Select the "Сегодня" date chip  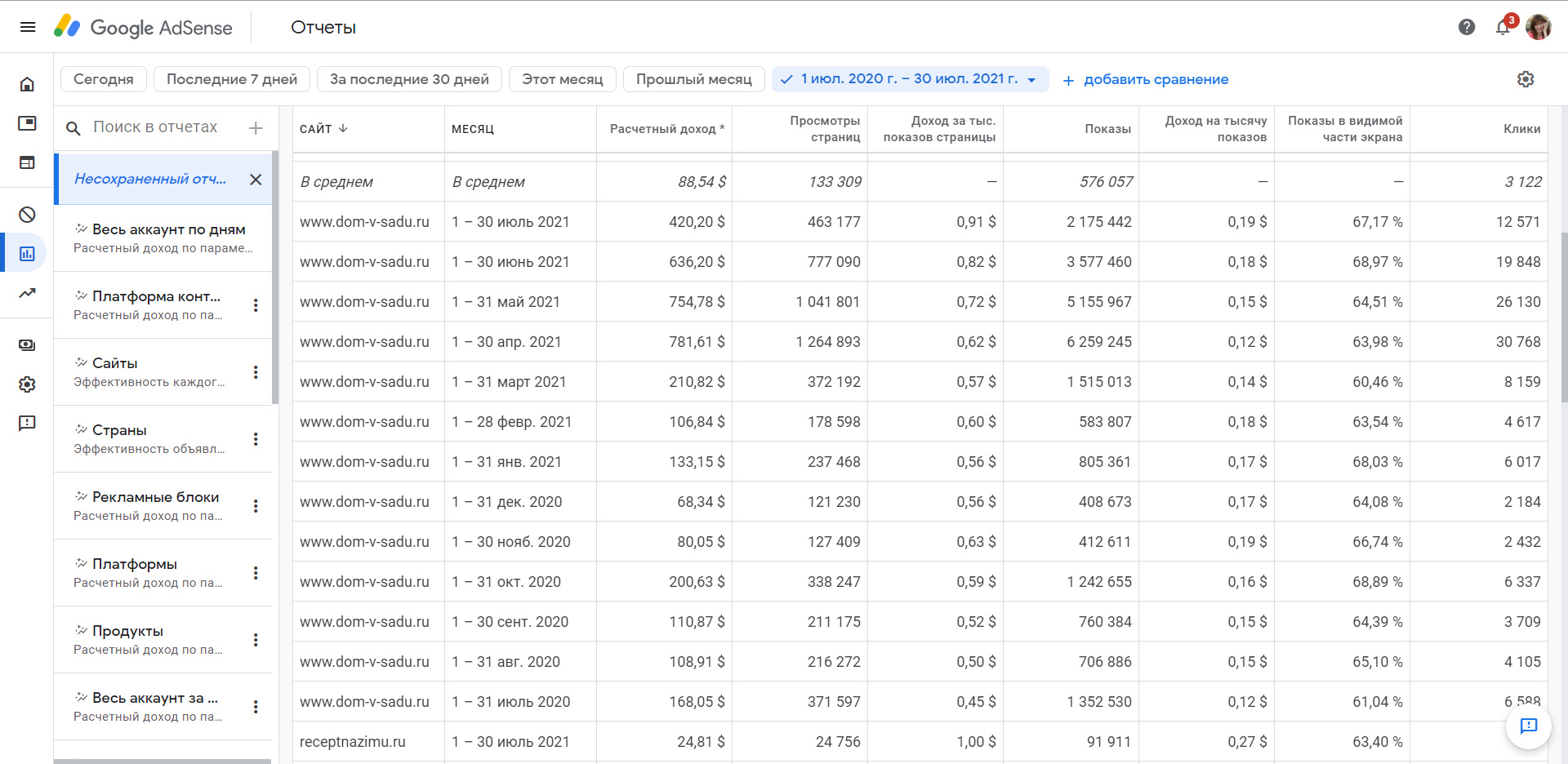pyautogui.click(x=104, y=79)
